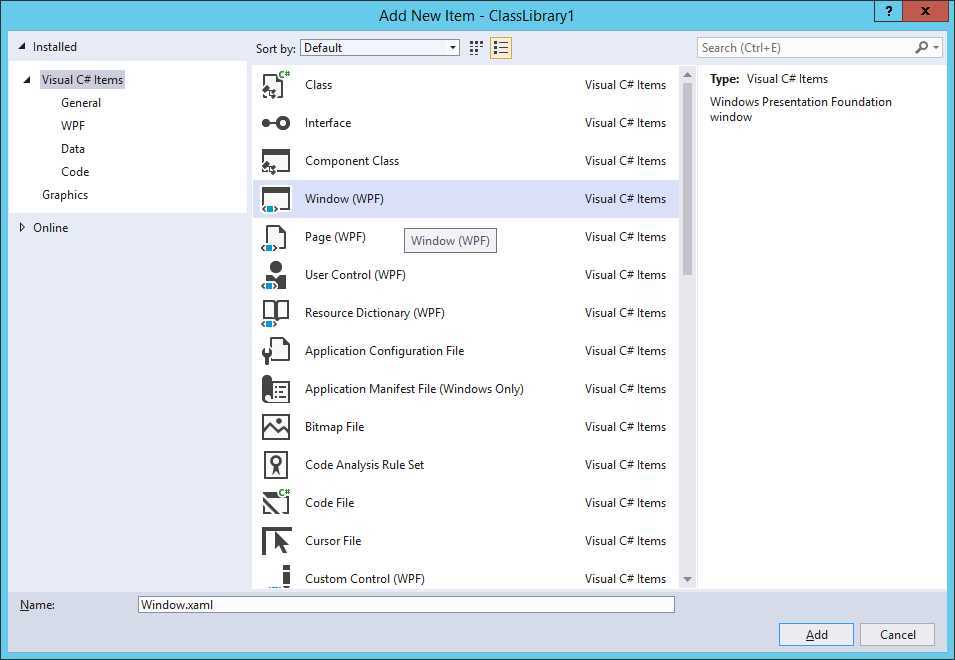Viewport: 955px width, 660px height.
Task: Click the Class template name
Action: (319, 85)
